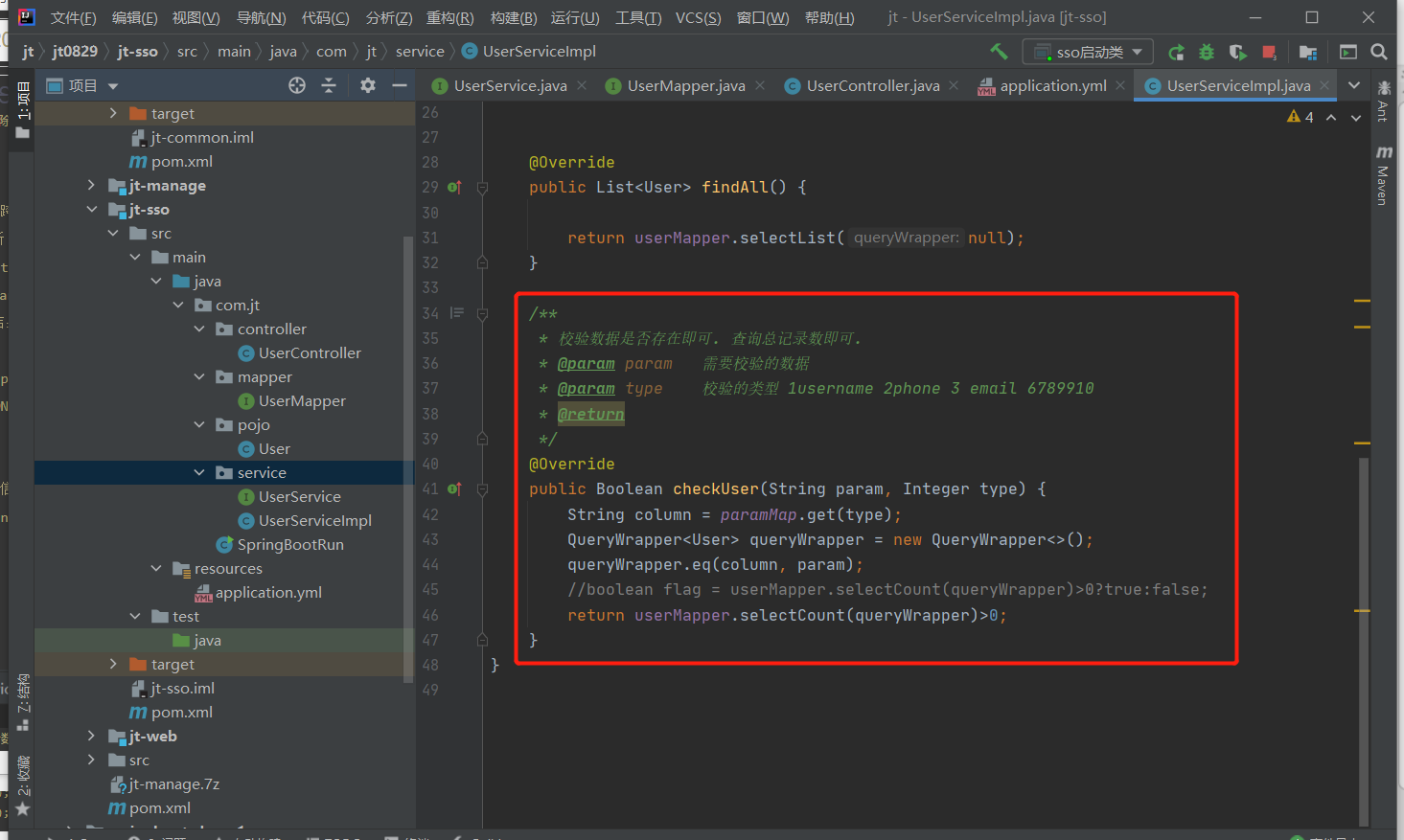The height and width of the screenshot is (840, 1404).
Task: Fold the checkUser method at line 41
Action: 483,489
